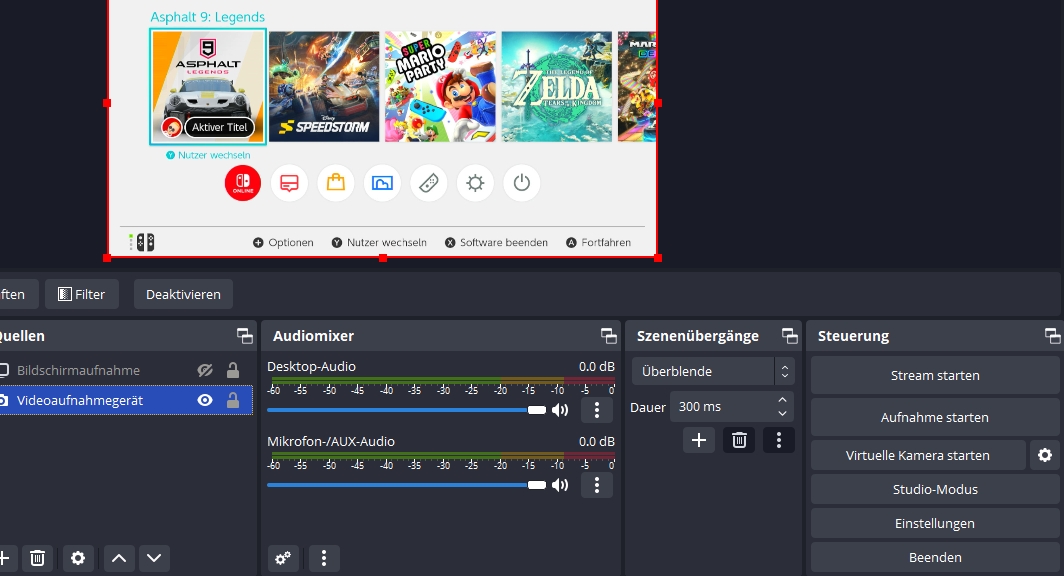
Task: Click the Joy-Con controller status icon
Action: point(142,242)
